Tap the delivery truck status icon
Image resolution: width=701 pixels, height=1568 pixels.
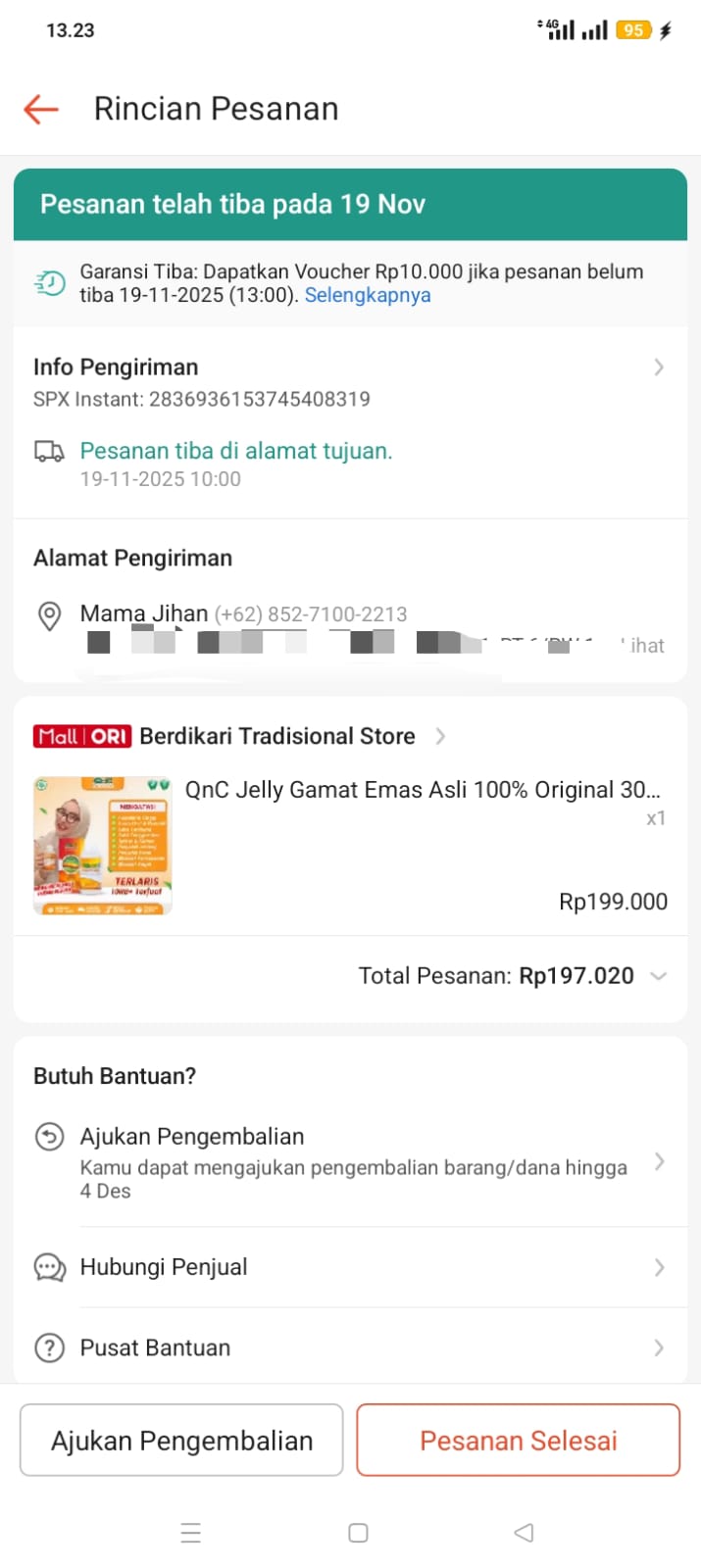49,451
